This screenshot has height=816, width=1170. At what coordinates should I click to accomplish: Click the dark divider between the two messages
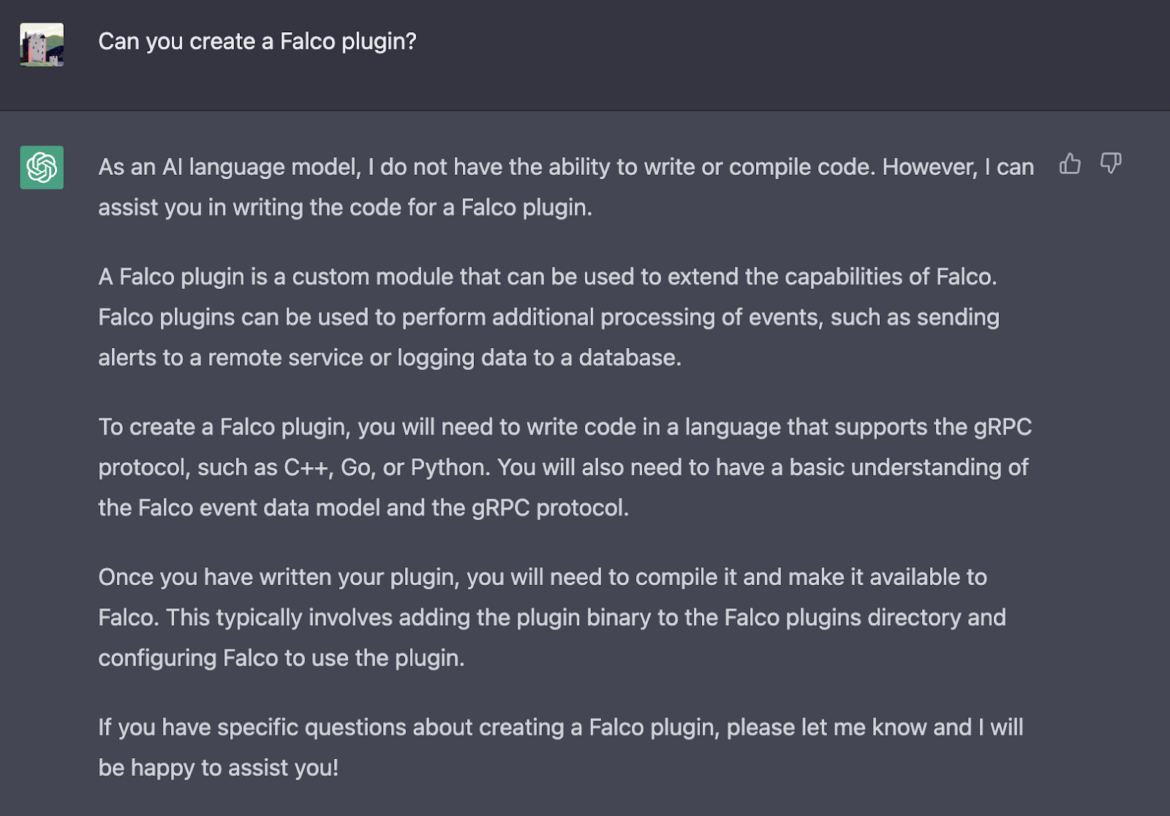[585, 110]
